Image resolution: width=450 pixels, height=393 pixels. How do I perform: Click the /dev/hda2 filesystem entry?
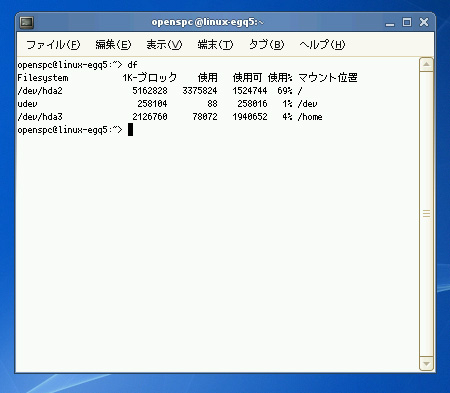coord(40,91)
